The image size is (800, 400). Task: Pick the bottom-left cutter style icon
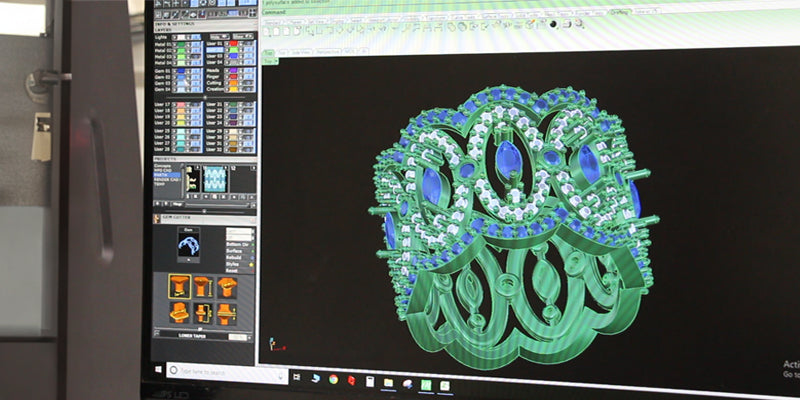[x=179, y=313]
